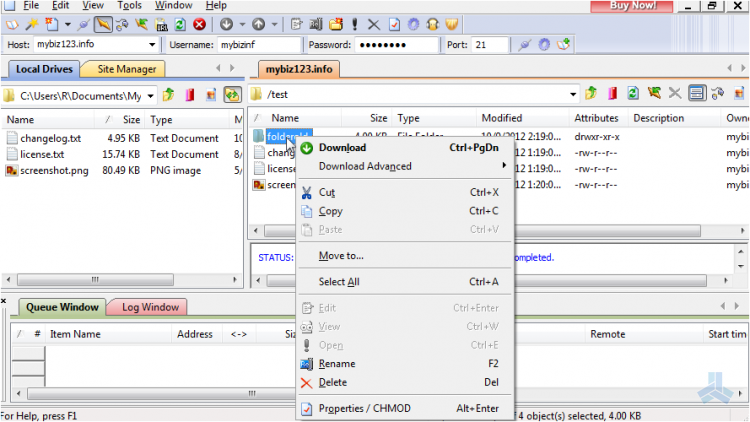Go up one folder in local pane

click(168, 95)
